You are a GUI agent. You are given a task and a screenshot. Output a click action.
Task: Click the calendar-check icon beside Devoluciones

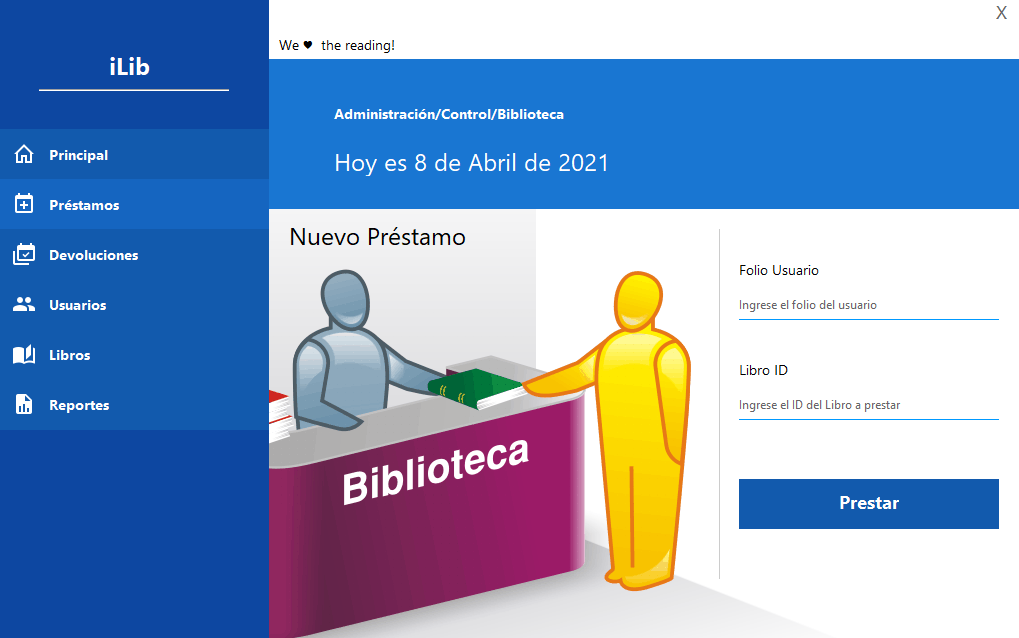pos(24,254)
